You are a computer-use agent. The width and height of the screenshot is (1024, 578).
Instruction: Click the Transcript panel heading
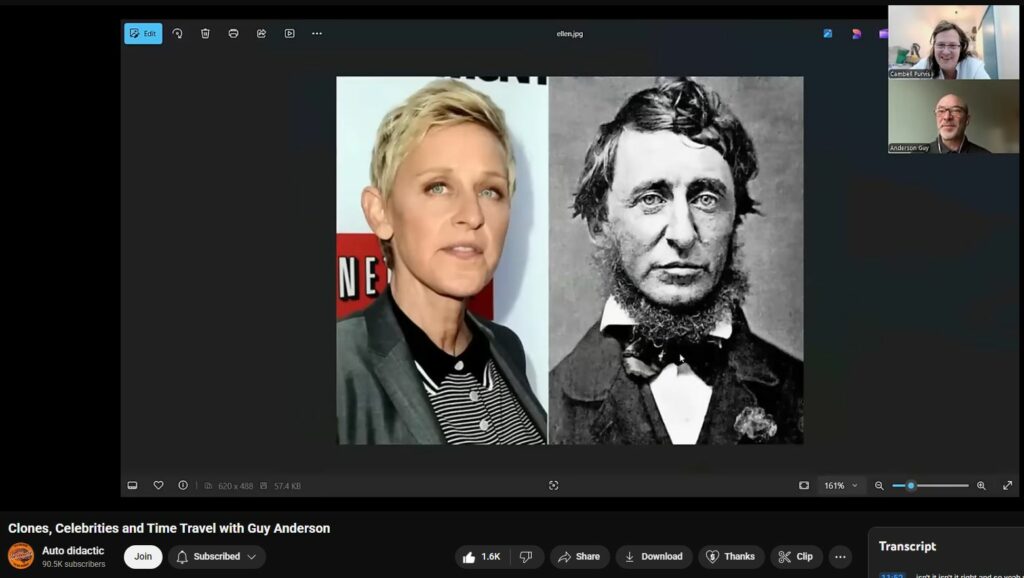click(907, 546)
